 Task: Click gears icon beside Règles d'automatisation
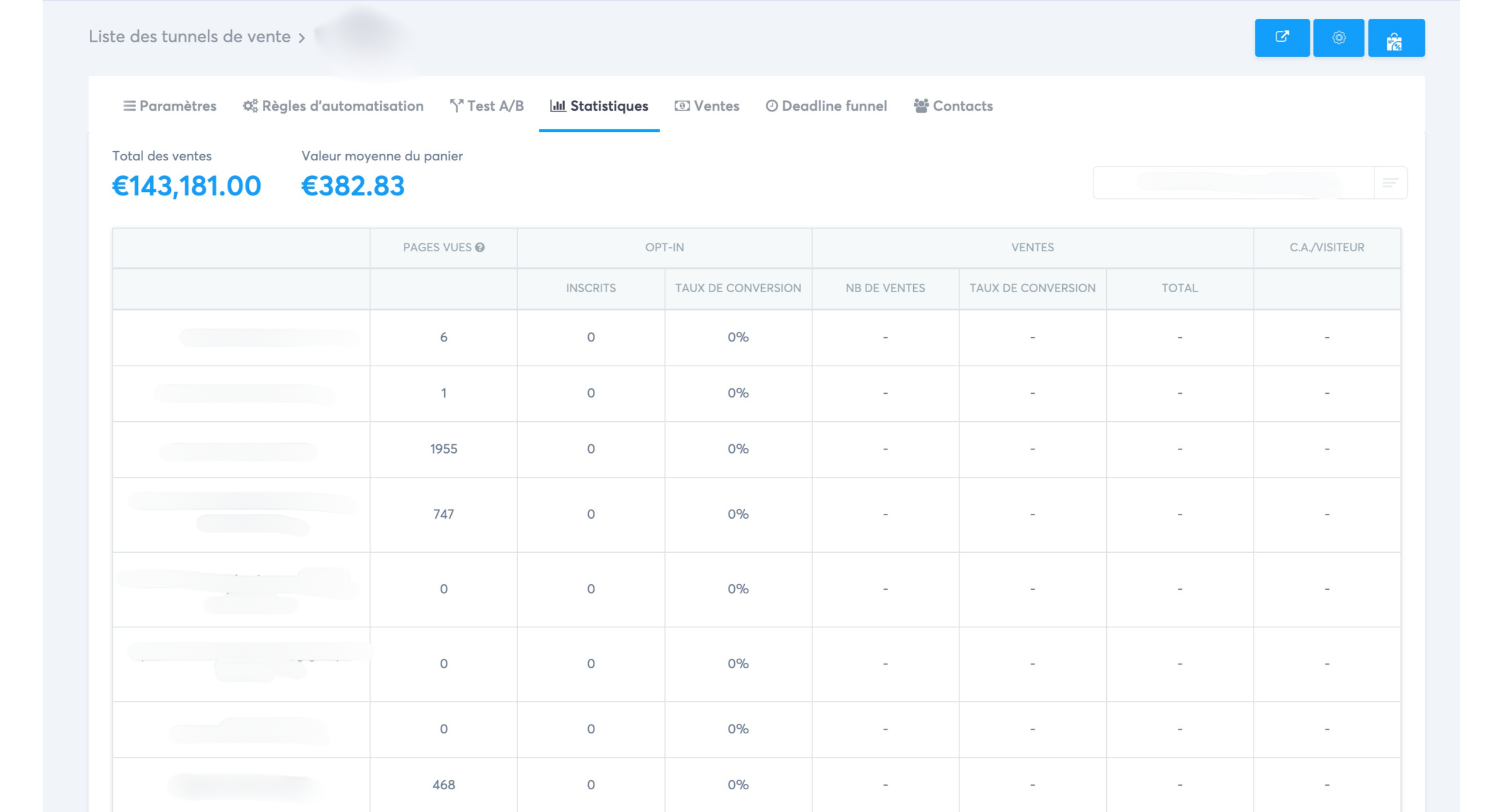[x=250, y=106]
